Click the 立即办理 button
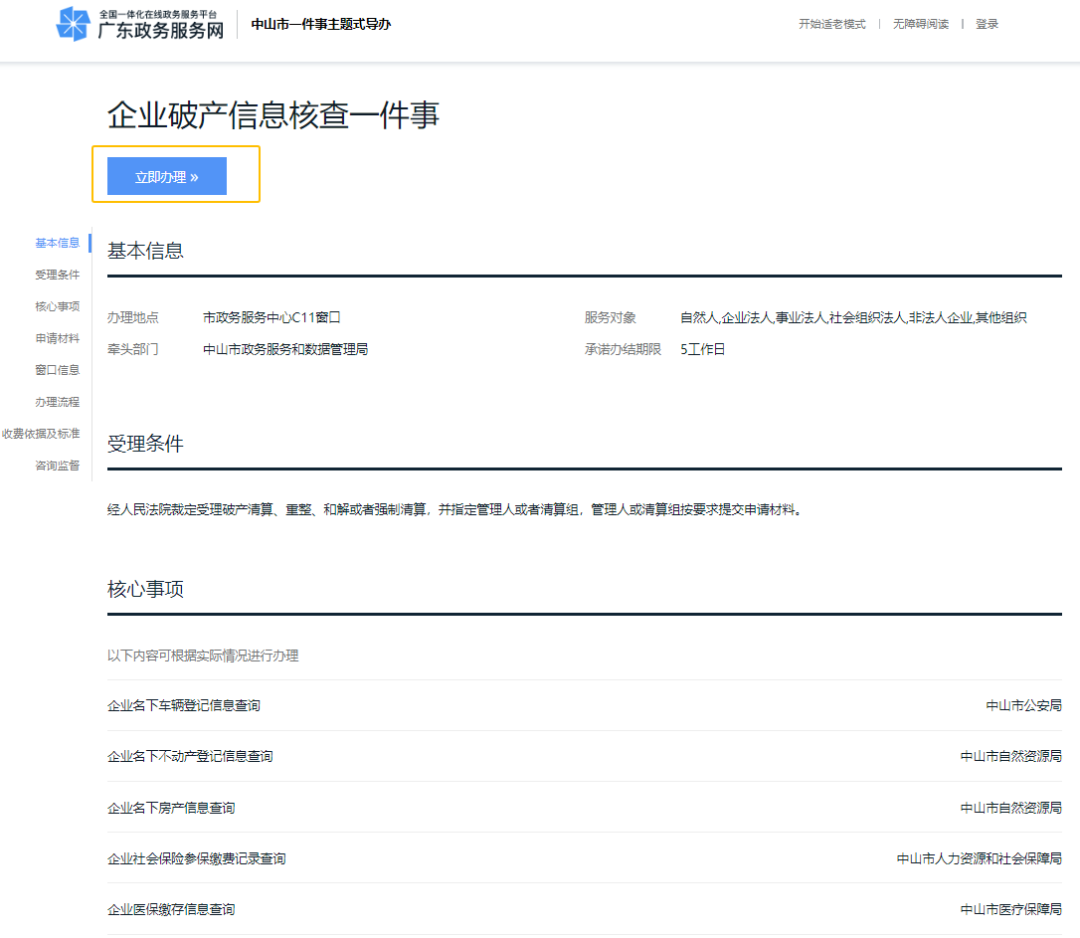Screen dimensions: 1080x938 [x=165, y=175]
